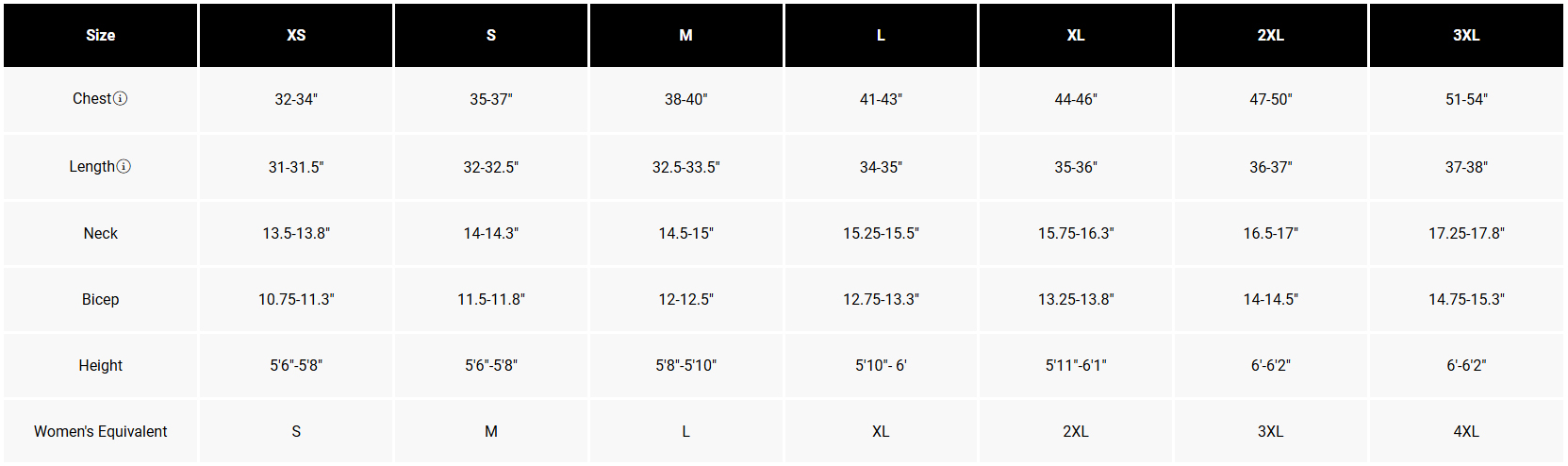1568x466 pixels.
Task: Click the Height row label
Action: coord(100,365)
